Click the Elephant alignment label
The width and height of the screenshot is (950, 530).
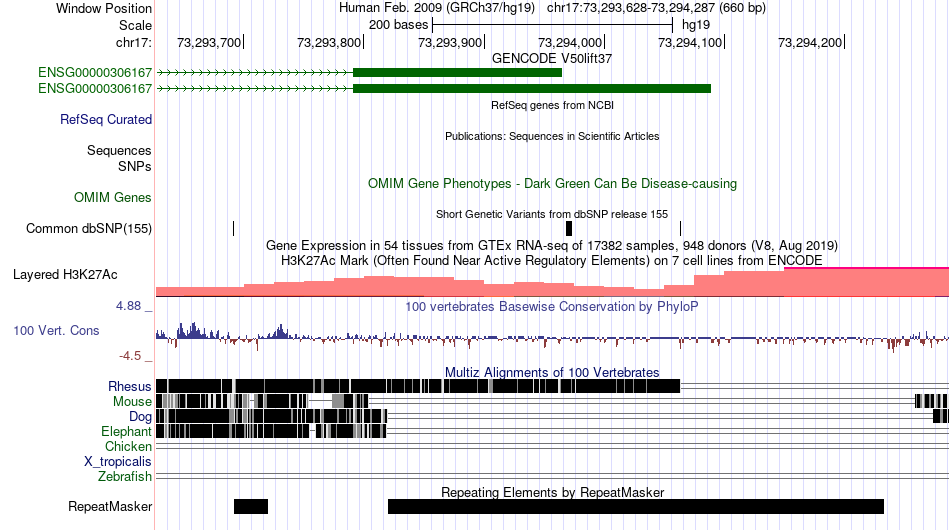click(126, 431)
